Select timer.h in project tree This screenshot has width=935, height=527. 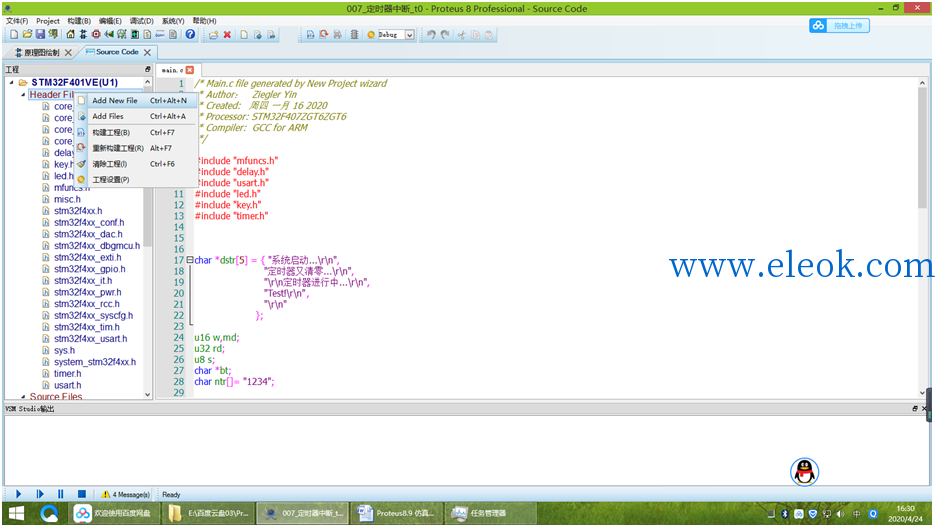pos(67,374)
